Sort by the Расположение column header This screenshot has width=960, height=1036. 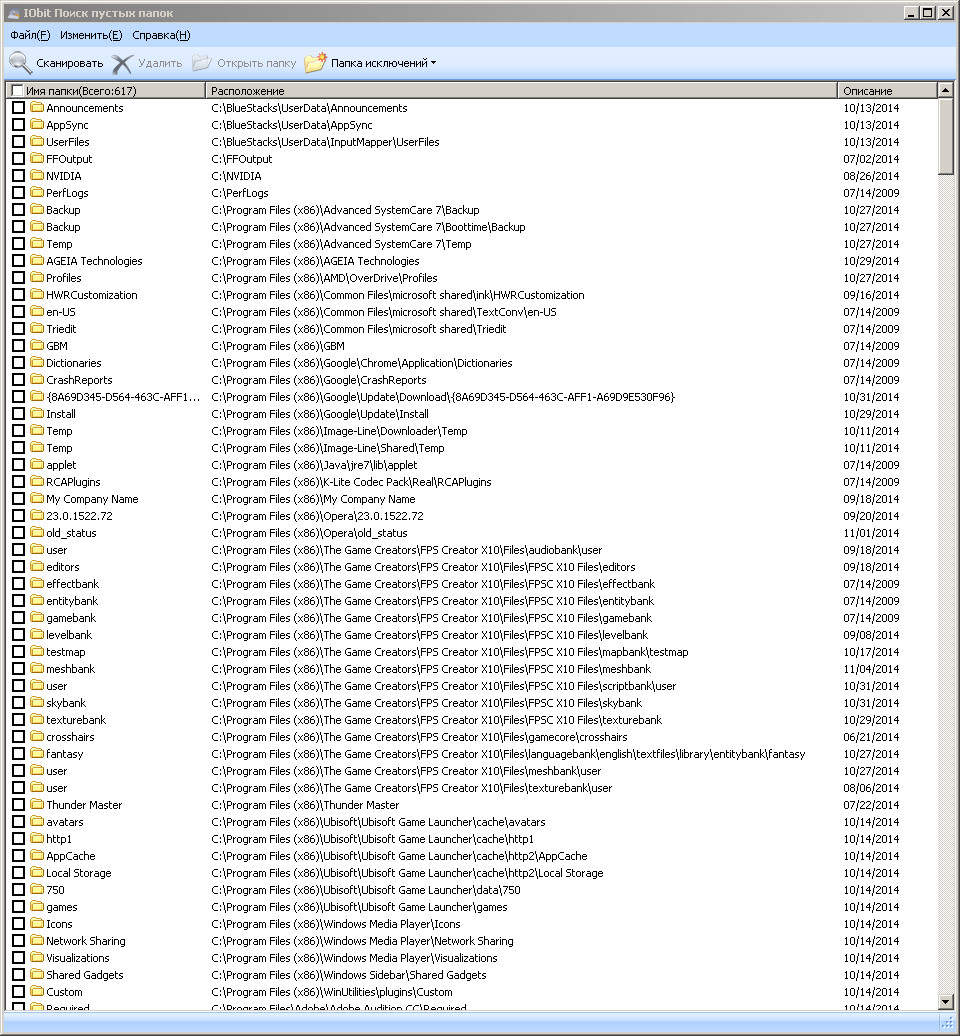click(x=520, y=91)
